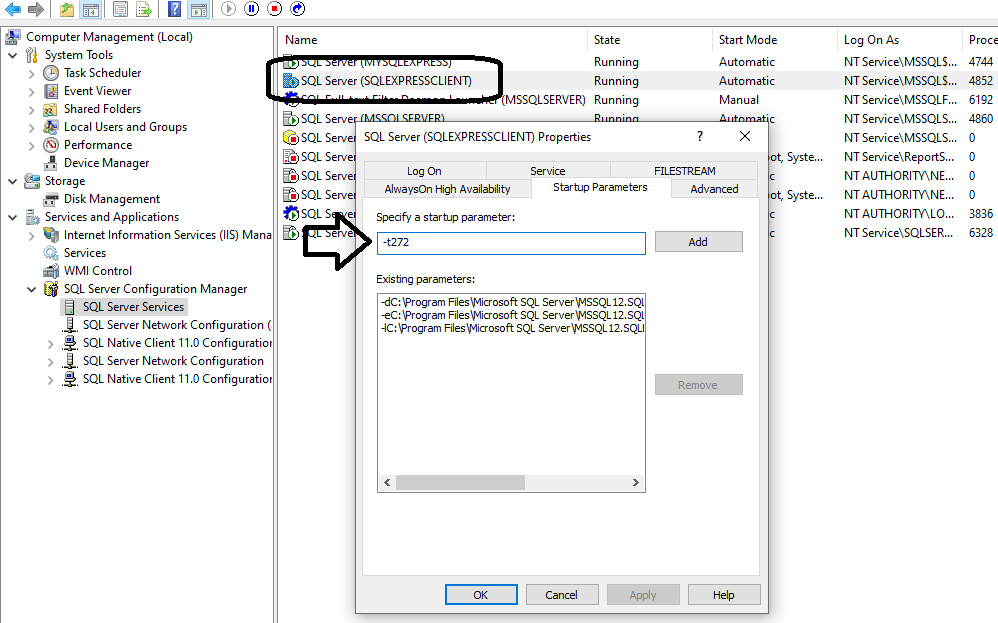This screenshot has width=998, height=623.
Task: Select WMI Control in the tree
Action: pos(97,271)
